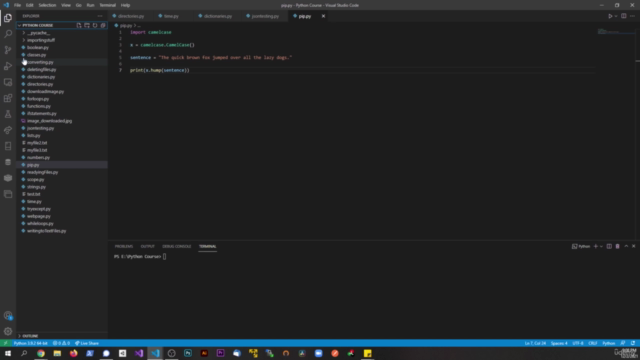This screenshot has width=640, height=360.
Task: Close the pip.py editor tab
Action: [x=323, y=16]
